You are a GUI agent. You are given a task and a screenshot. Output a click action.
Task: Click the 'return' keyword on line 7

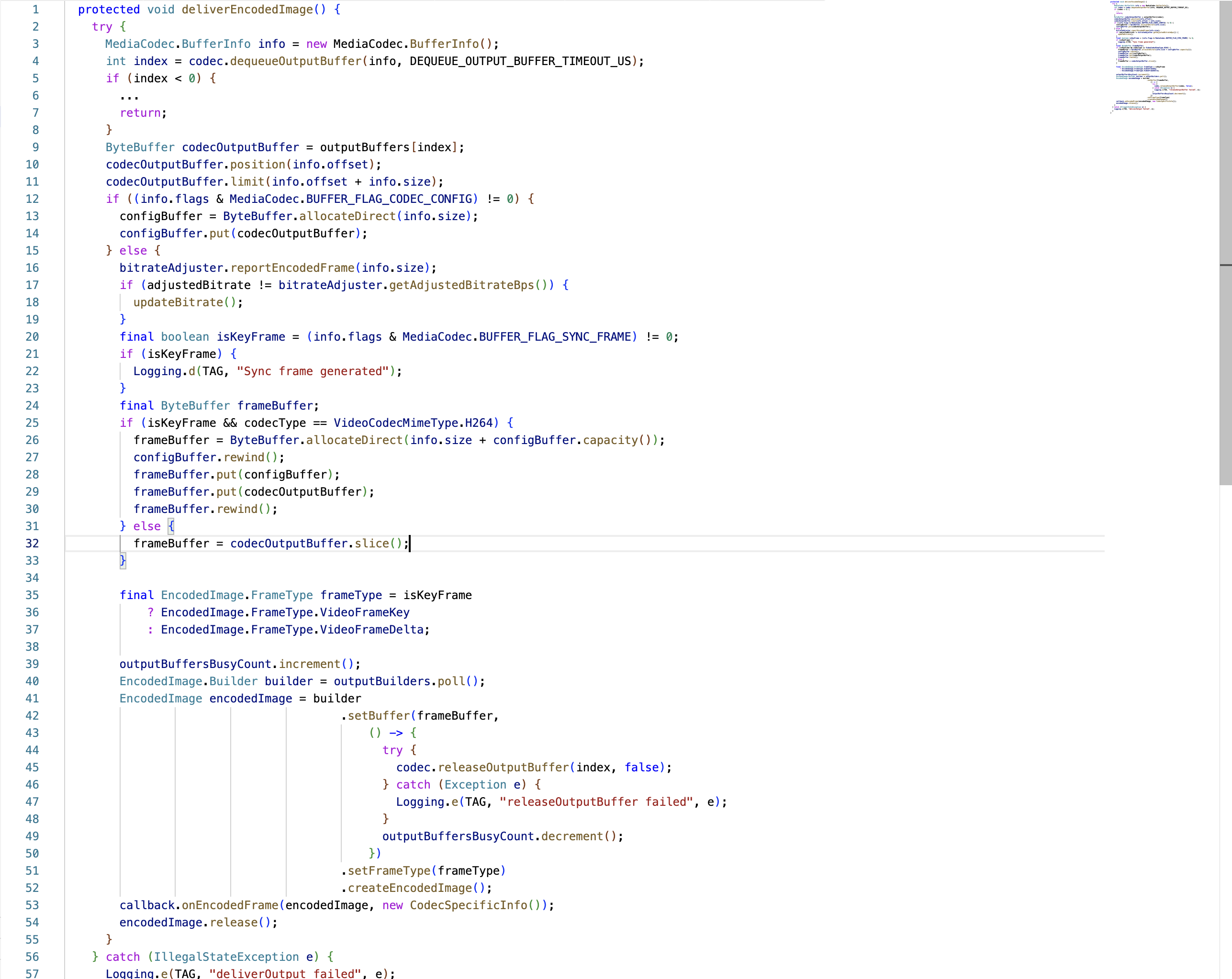tap(140, 112)
